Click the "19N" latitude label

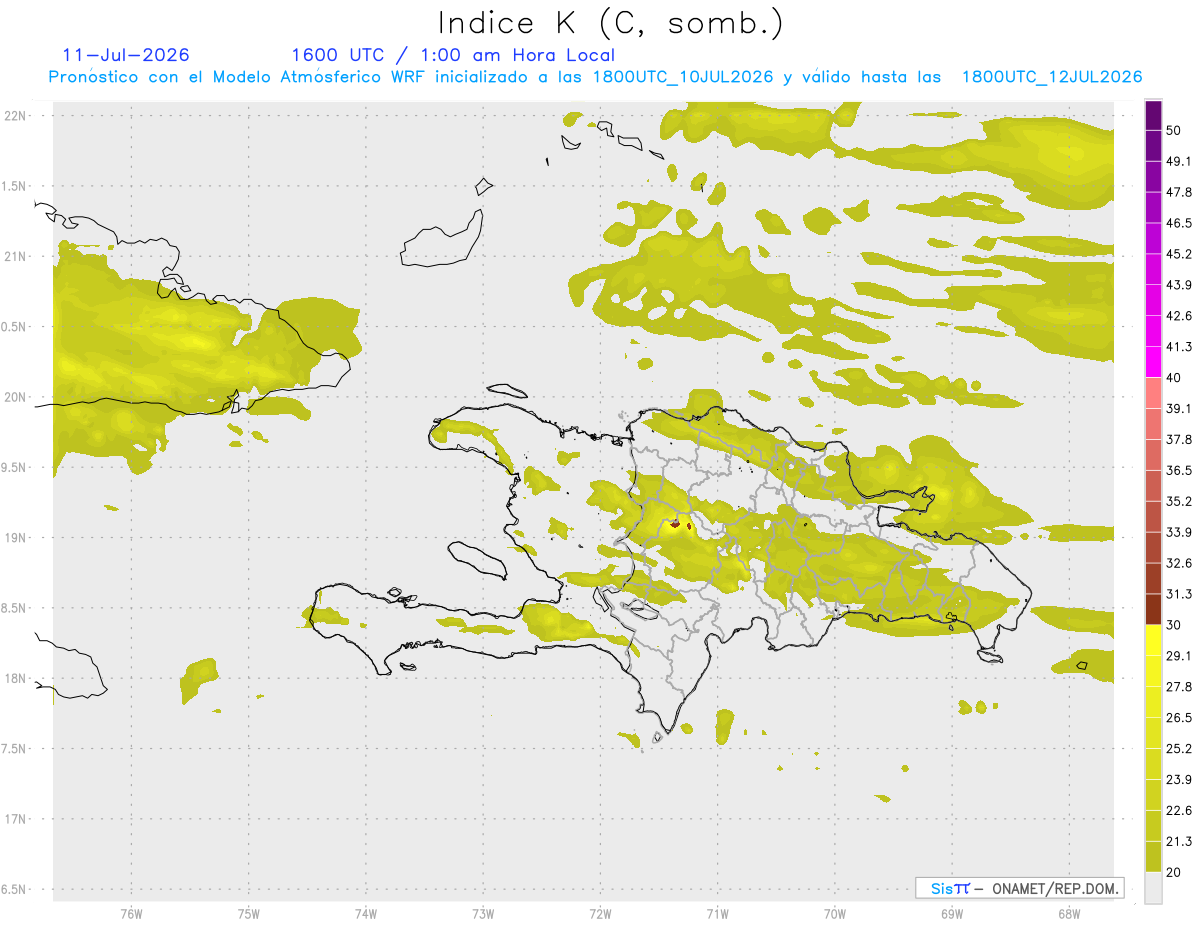[16, 537]
